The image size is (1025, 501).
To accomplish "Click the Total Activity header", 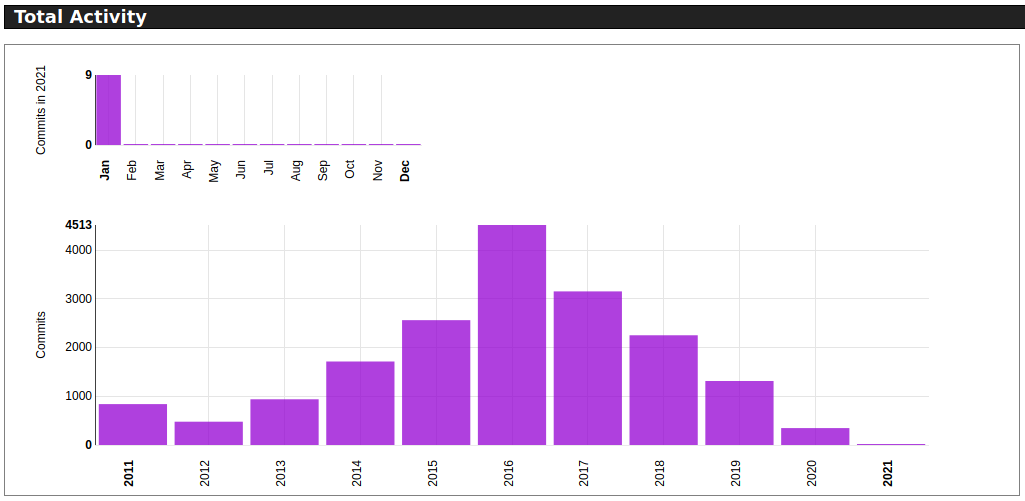I will click(80, 17).
